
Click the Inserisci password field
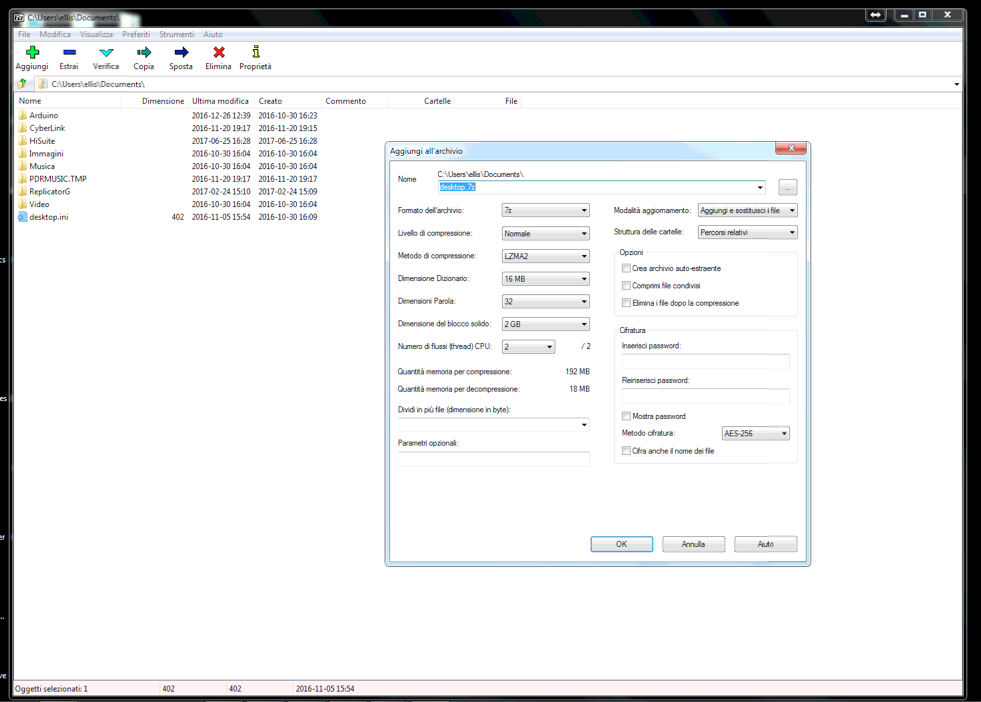[x=705, y=361]
